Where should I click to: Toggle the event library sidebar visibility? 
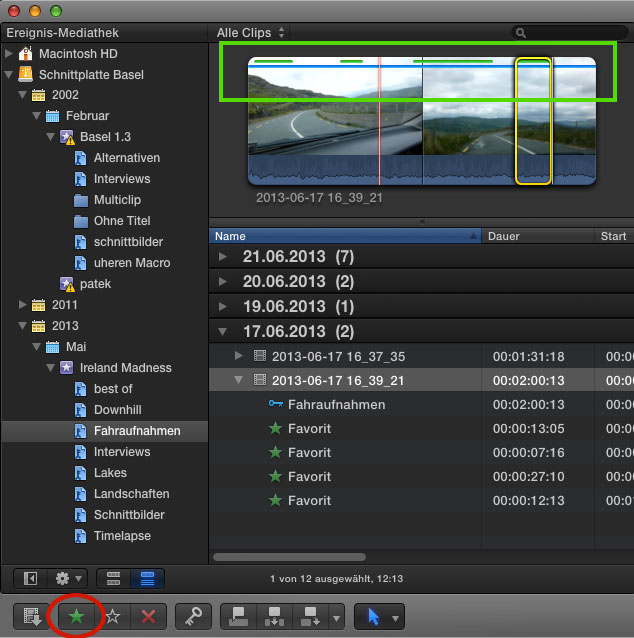[31, 578]
